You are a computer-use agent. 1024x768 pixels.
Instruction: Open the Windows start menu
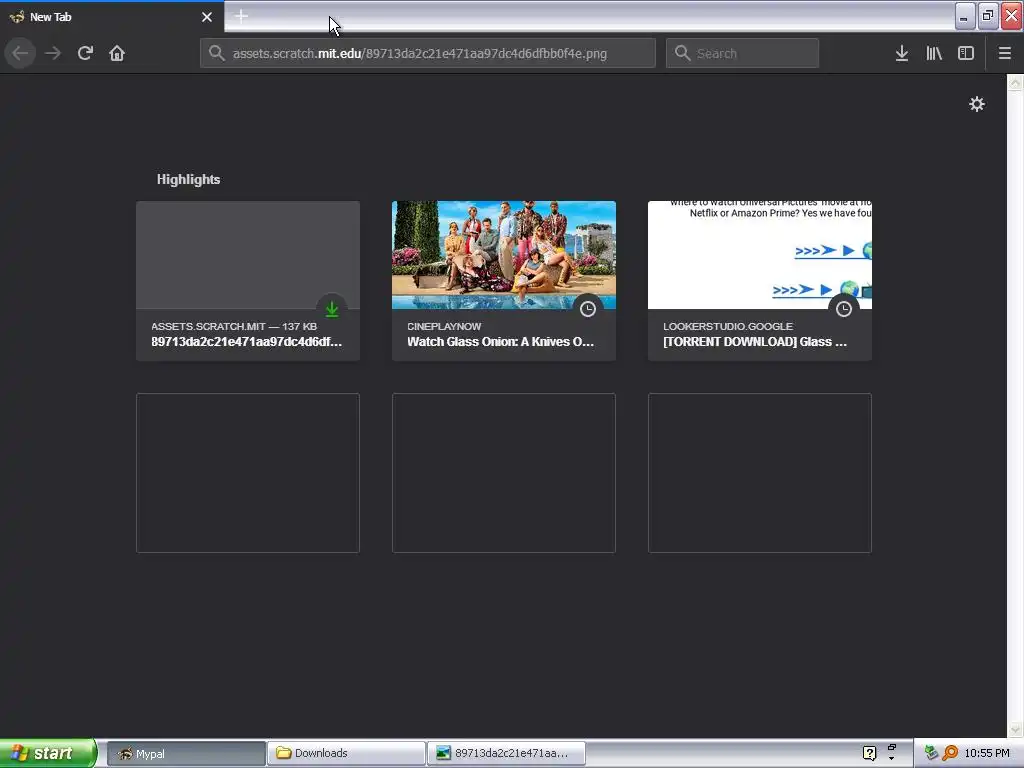(x=48, y=753)
